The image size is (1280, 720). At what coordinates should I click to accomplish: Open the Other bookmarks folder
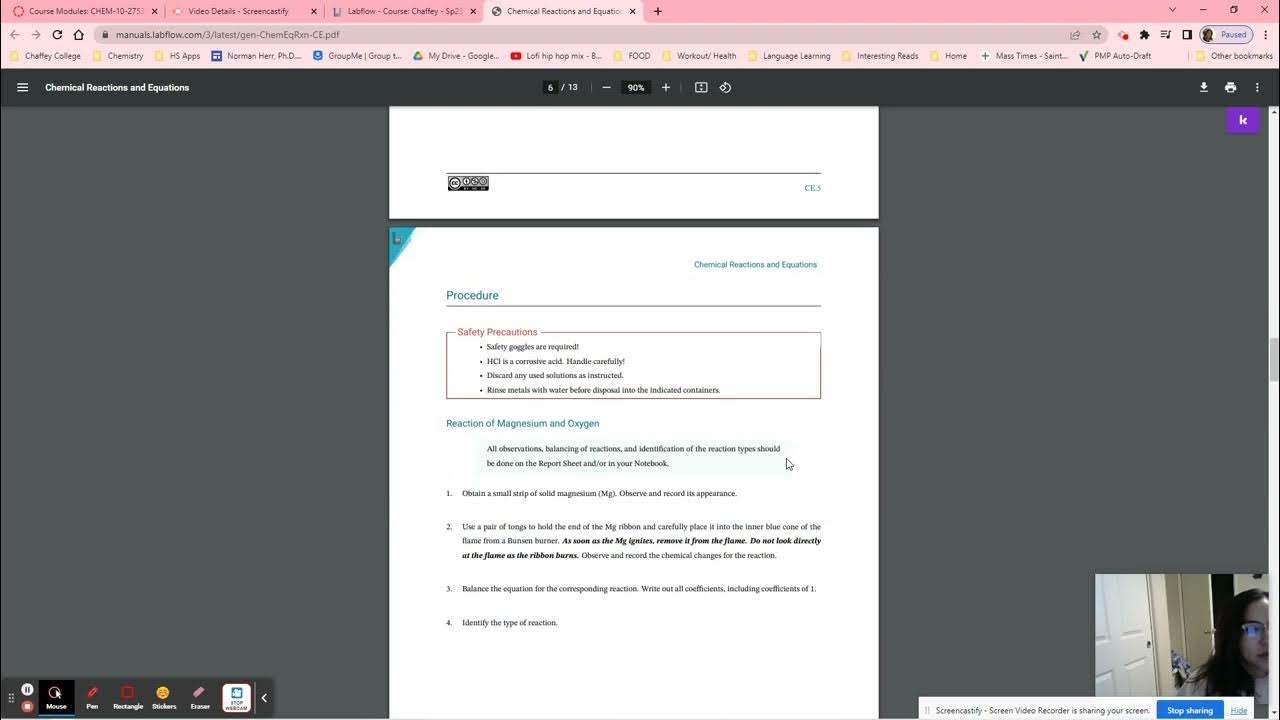[x=1234, y=56]
